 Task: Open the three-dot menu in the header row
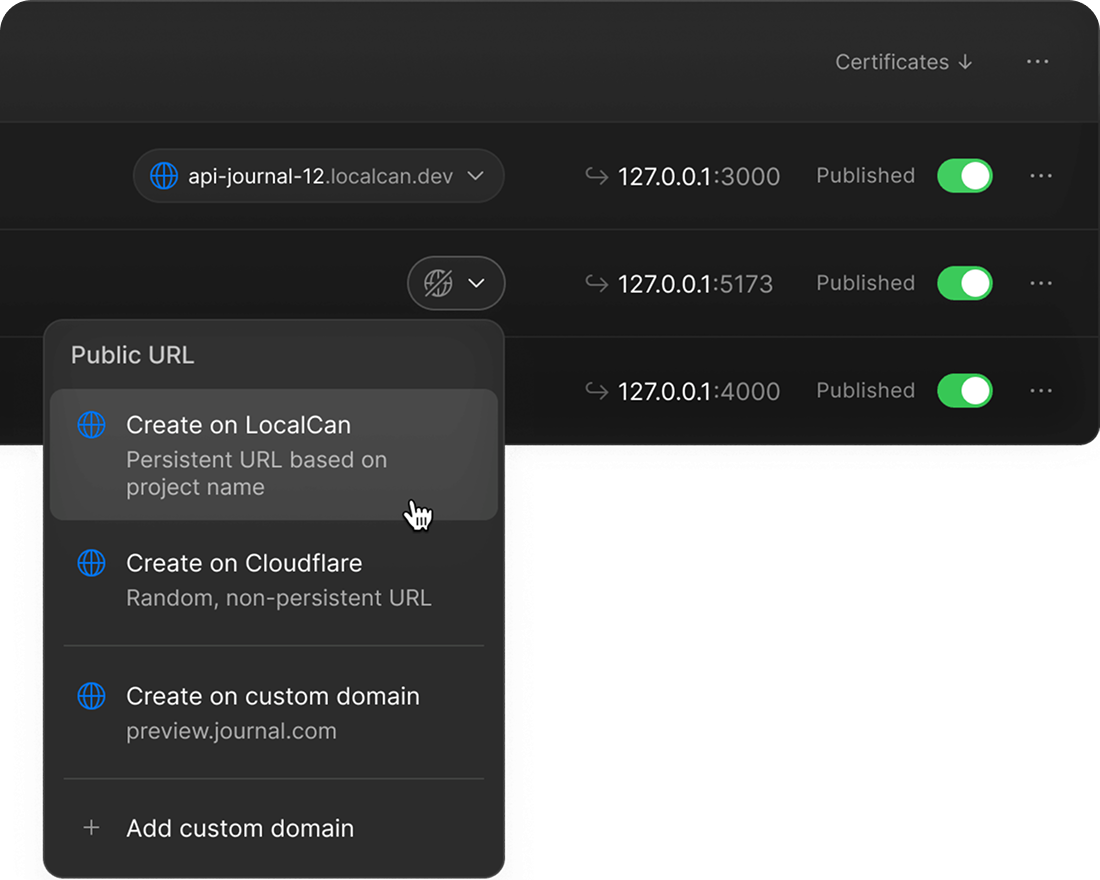(1037, 62)
